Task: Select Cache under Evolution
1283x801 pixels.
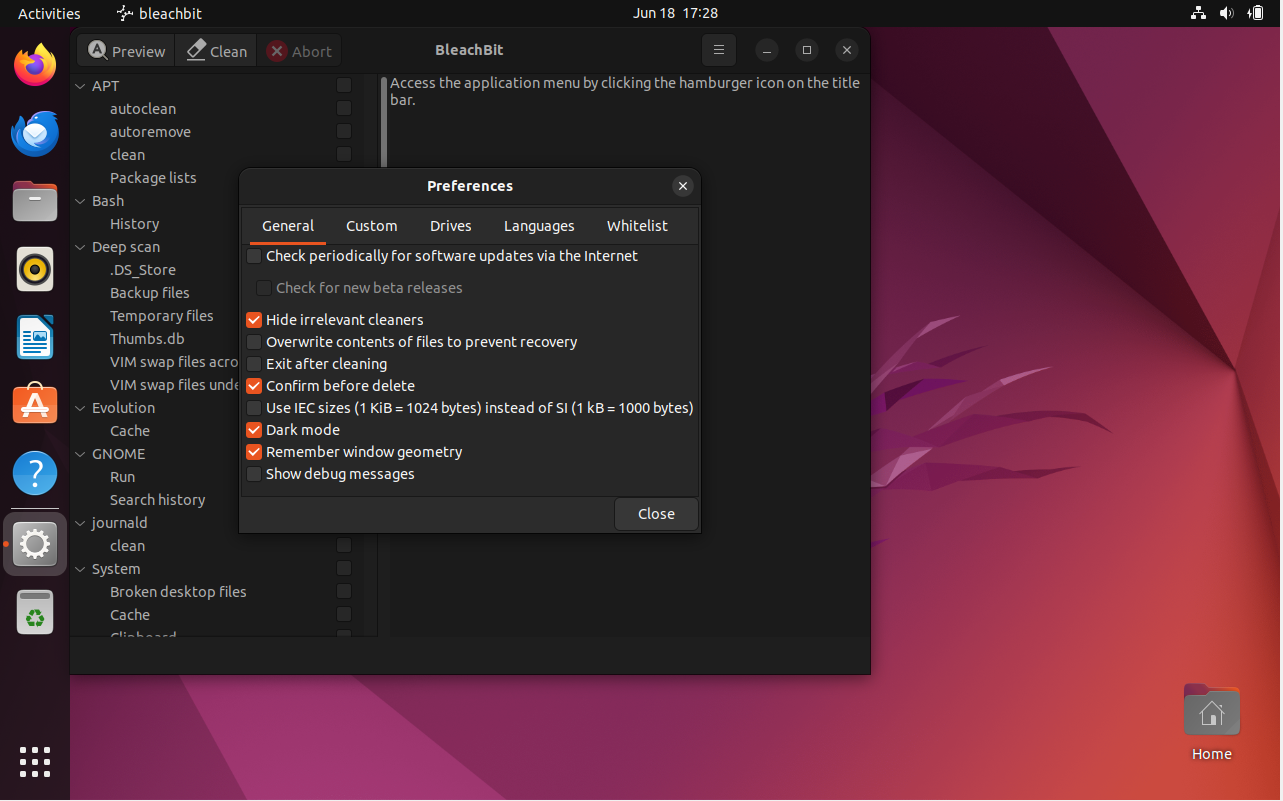Action: tap(130, 431)
